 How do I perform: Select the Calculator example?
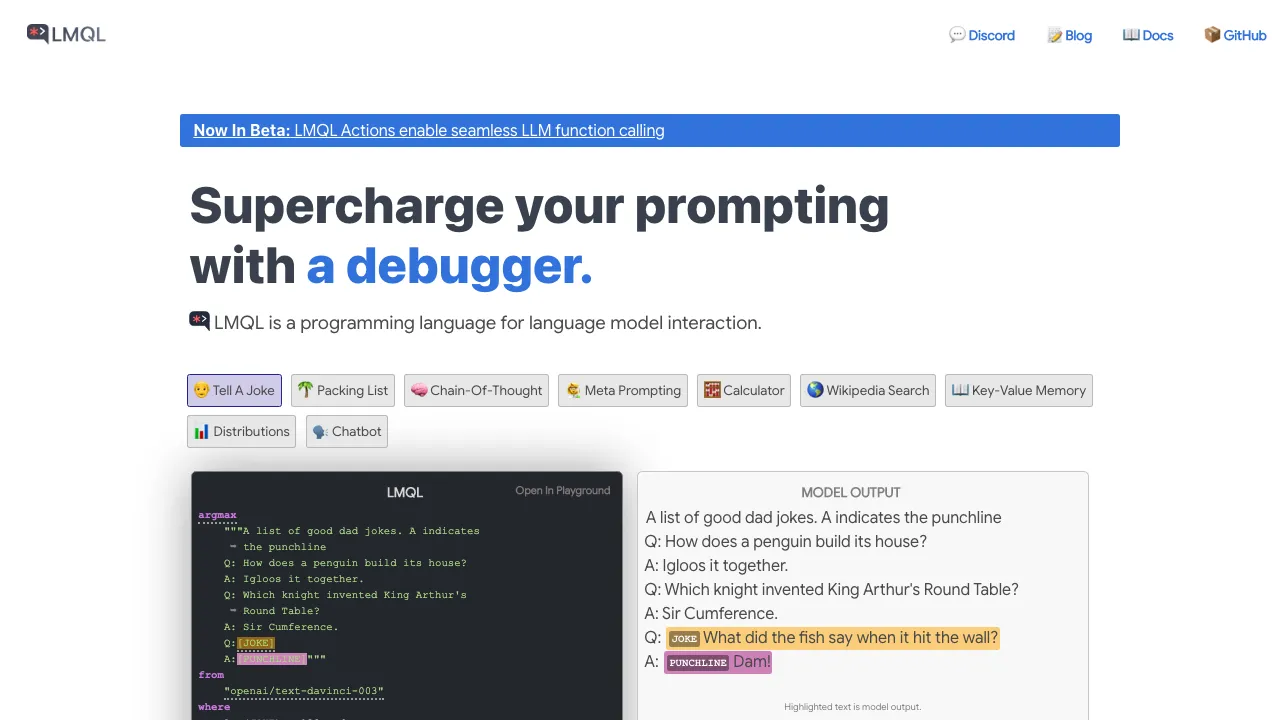[x=744, y=390]
